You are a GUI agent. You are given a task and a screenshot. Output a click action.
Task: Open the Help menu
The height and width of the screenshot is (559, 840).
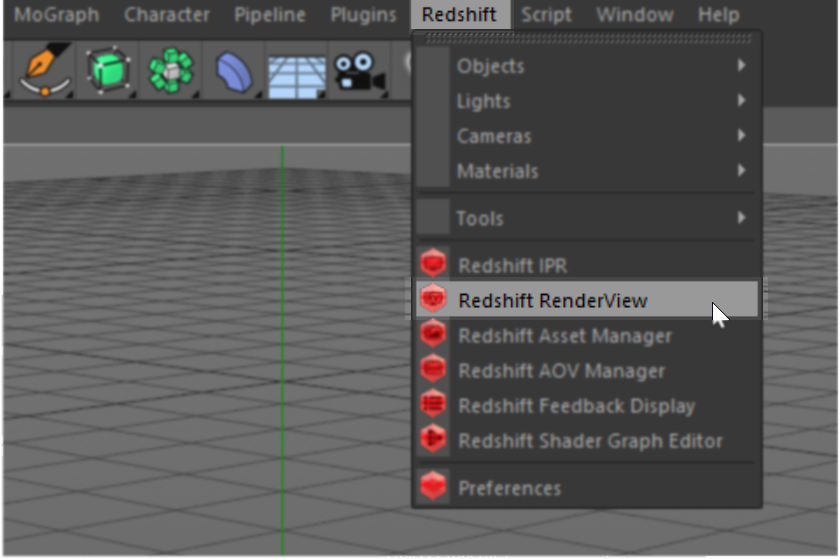click(x=718, y=14)
